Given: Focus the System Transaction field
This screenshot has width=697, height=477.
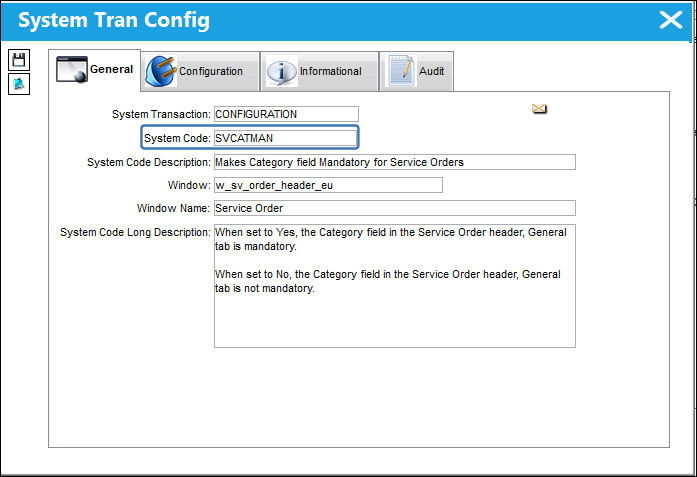Looking at the screenshot, I should pos(286,114).
